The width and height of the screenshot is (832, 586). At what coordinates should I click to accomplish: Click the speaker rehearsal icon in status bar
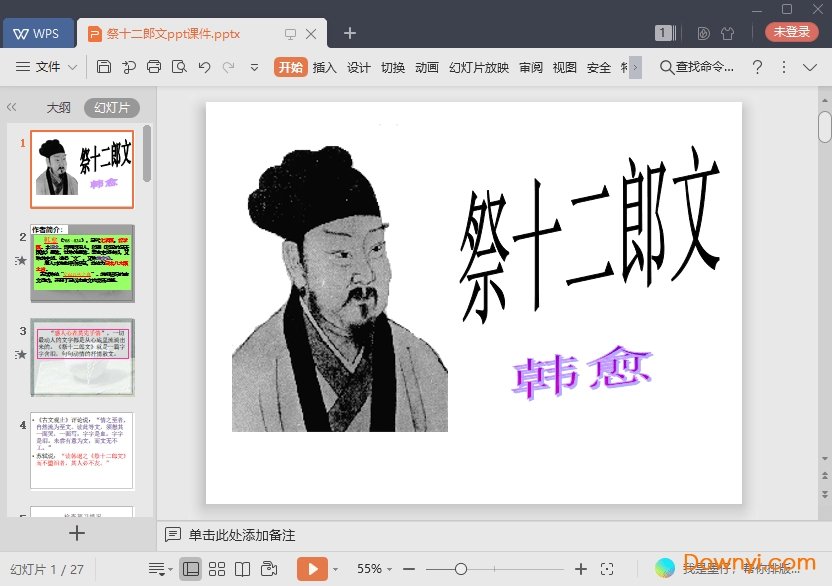[269, 569]
